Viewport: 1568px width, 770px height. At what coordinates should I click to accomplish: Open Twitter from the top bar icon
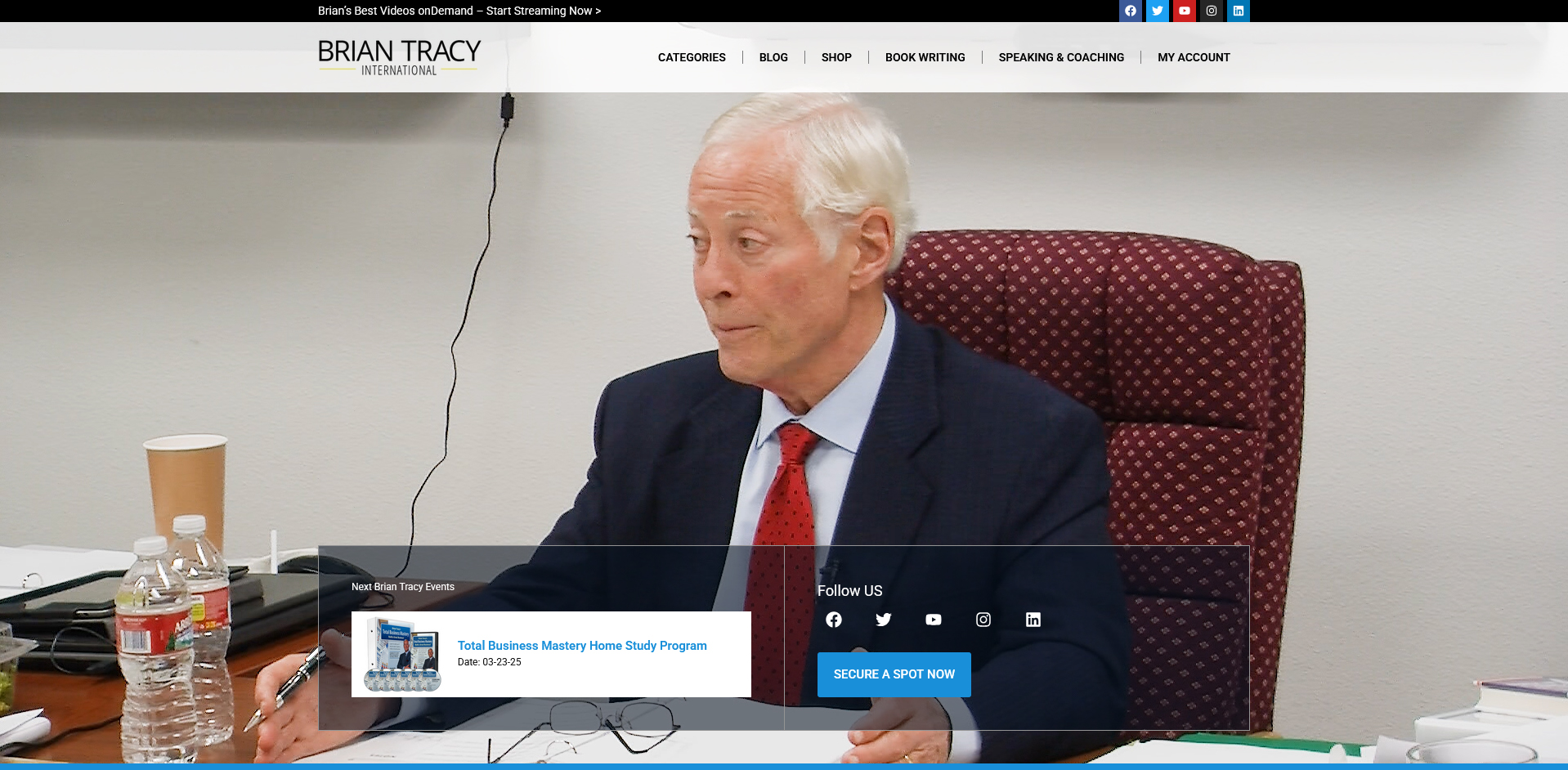1157,11
